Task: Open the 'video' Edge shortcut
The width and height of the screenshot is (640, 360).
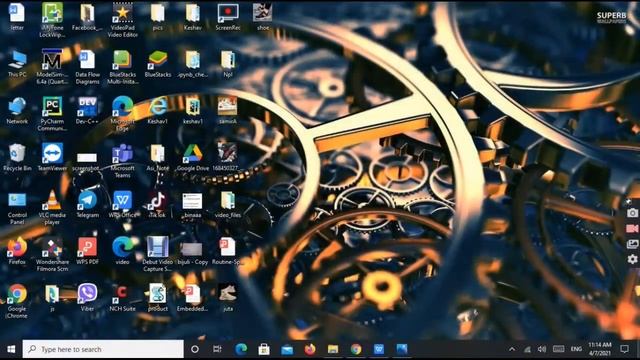Action: pos(122,251)
